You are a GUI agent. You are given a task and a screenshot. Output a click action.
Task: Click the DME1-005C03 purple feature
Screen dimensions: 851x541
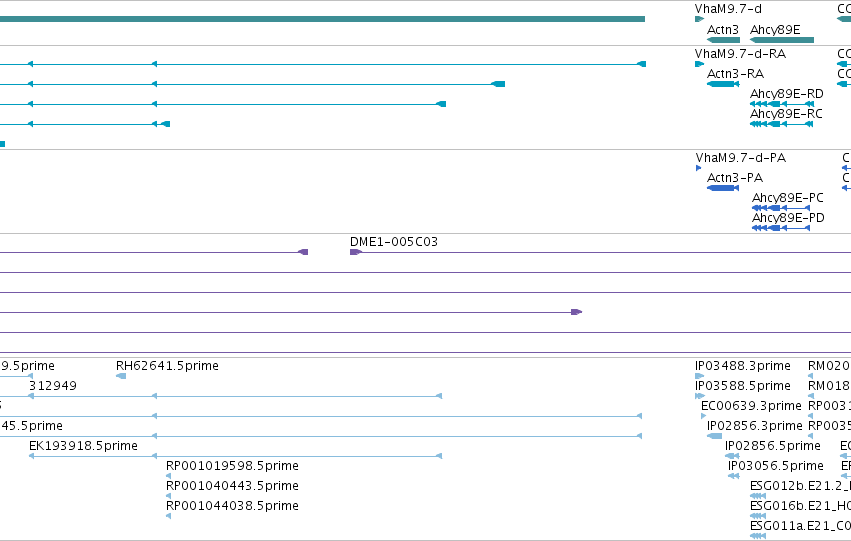click(x=356, y=252)
